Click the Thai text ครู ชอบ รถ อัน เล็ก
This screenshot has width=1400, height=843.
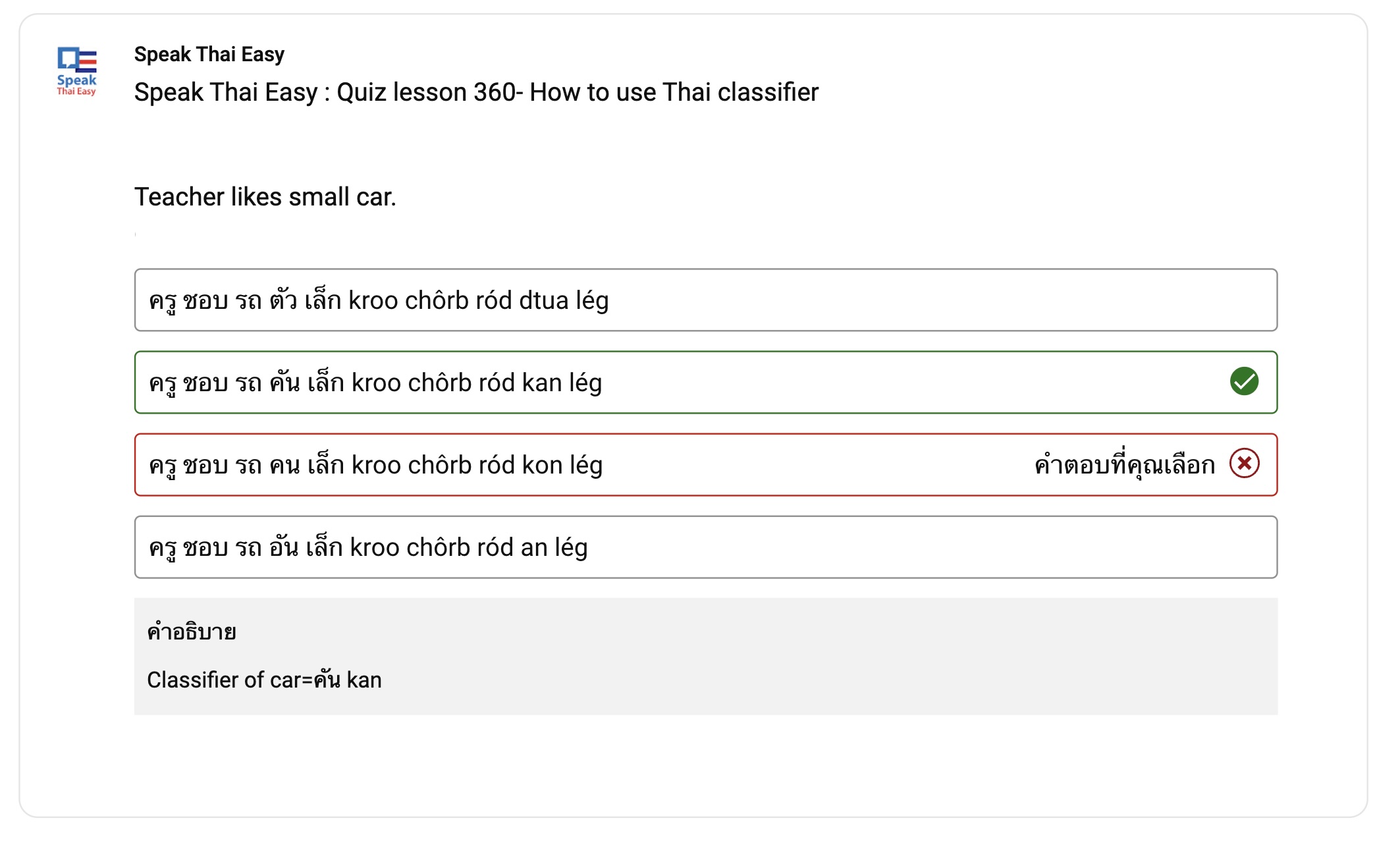pyautogui.click(x=246, y=547)
